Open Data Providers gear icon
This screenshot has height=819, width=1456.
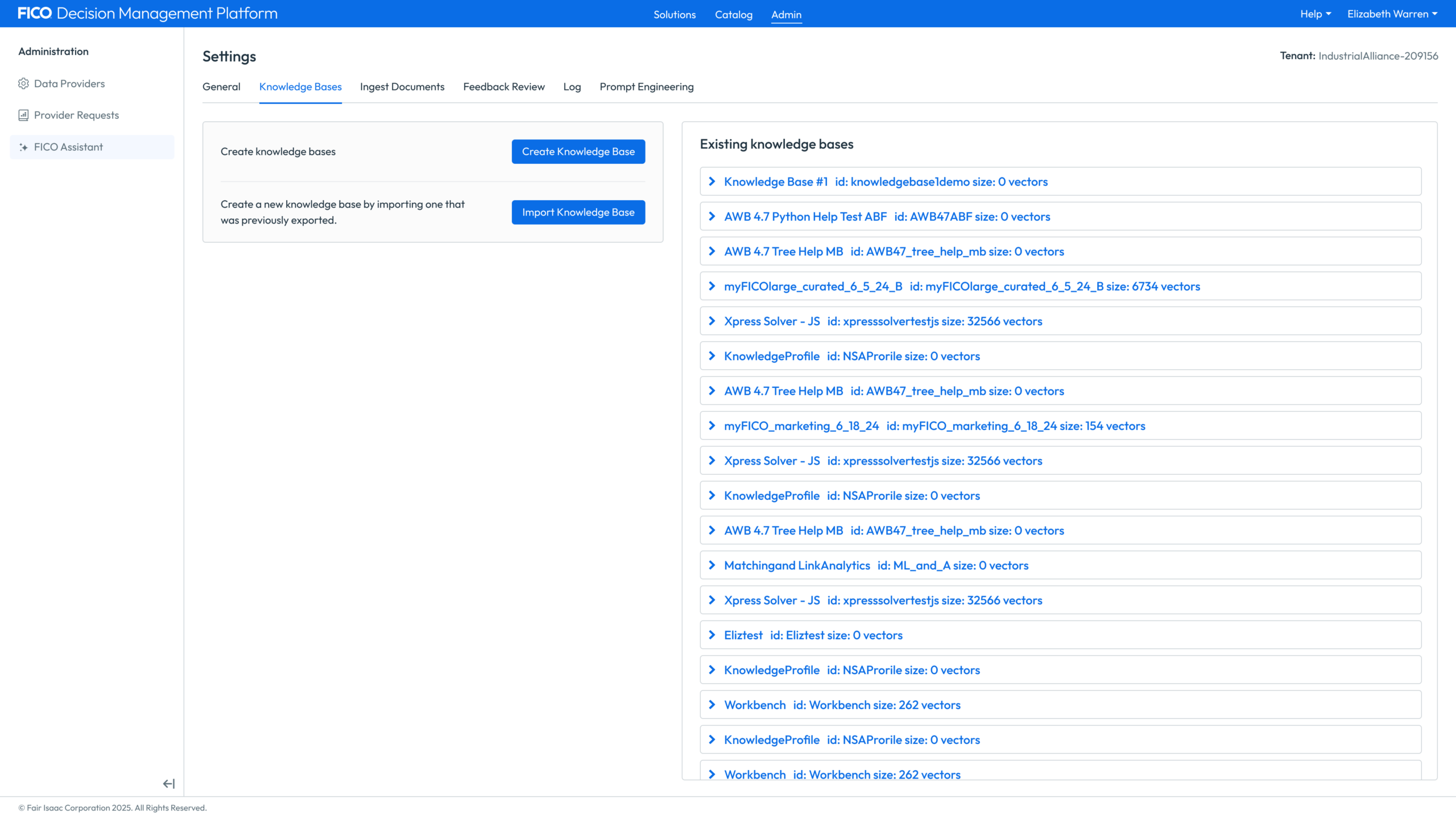point(23,84)
